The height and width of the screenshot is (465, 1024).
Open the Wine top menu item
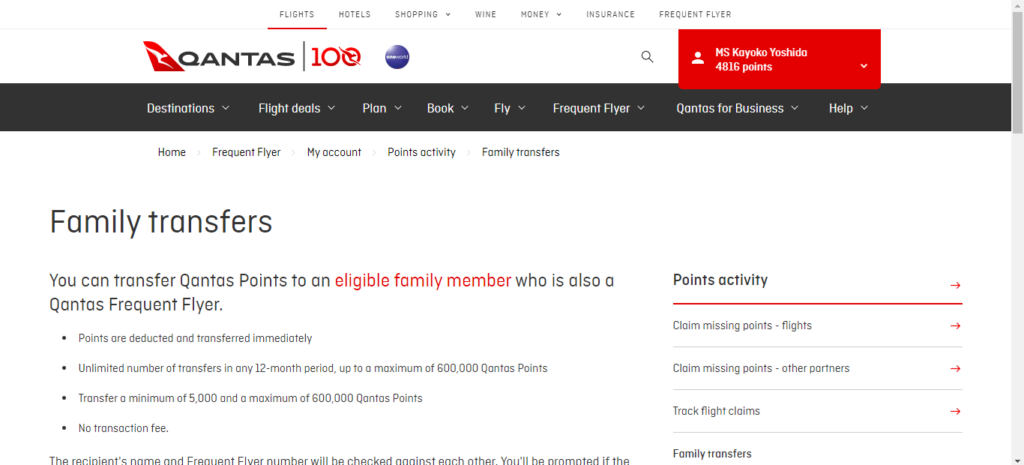(x=485, y=15)
